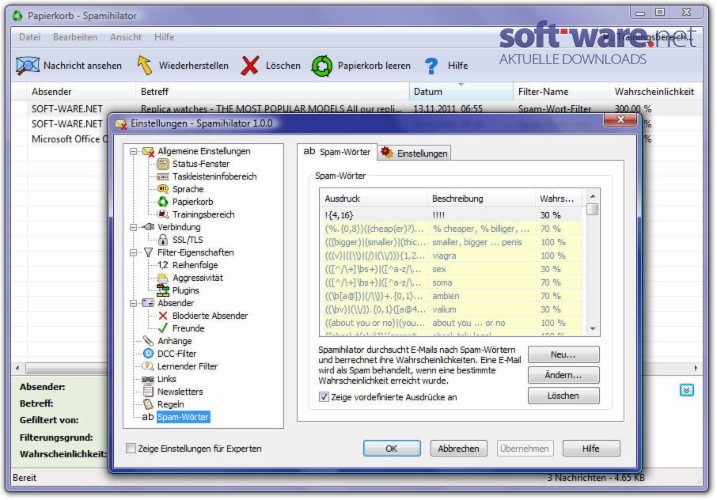Click left arrow of main window horizontal scrollbar

coord(17,368)
